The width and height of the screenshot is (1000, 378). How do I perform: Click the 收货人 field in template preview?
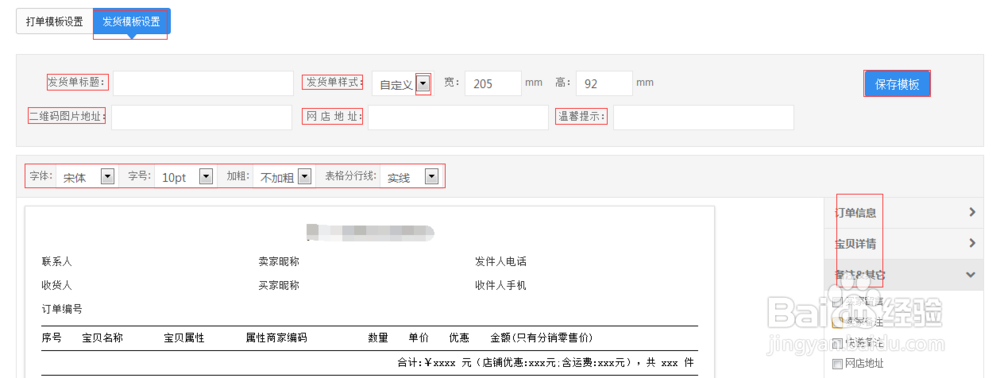(57, 285)
